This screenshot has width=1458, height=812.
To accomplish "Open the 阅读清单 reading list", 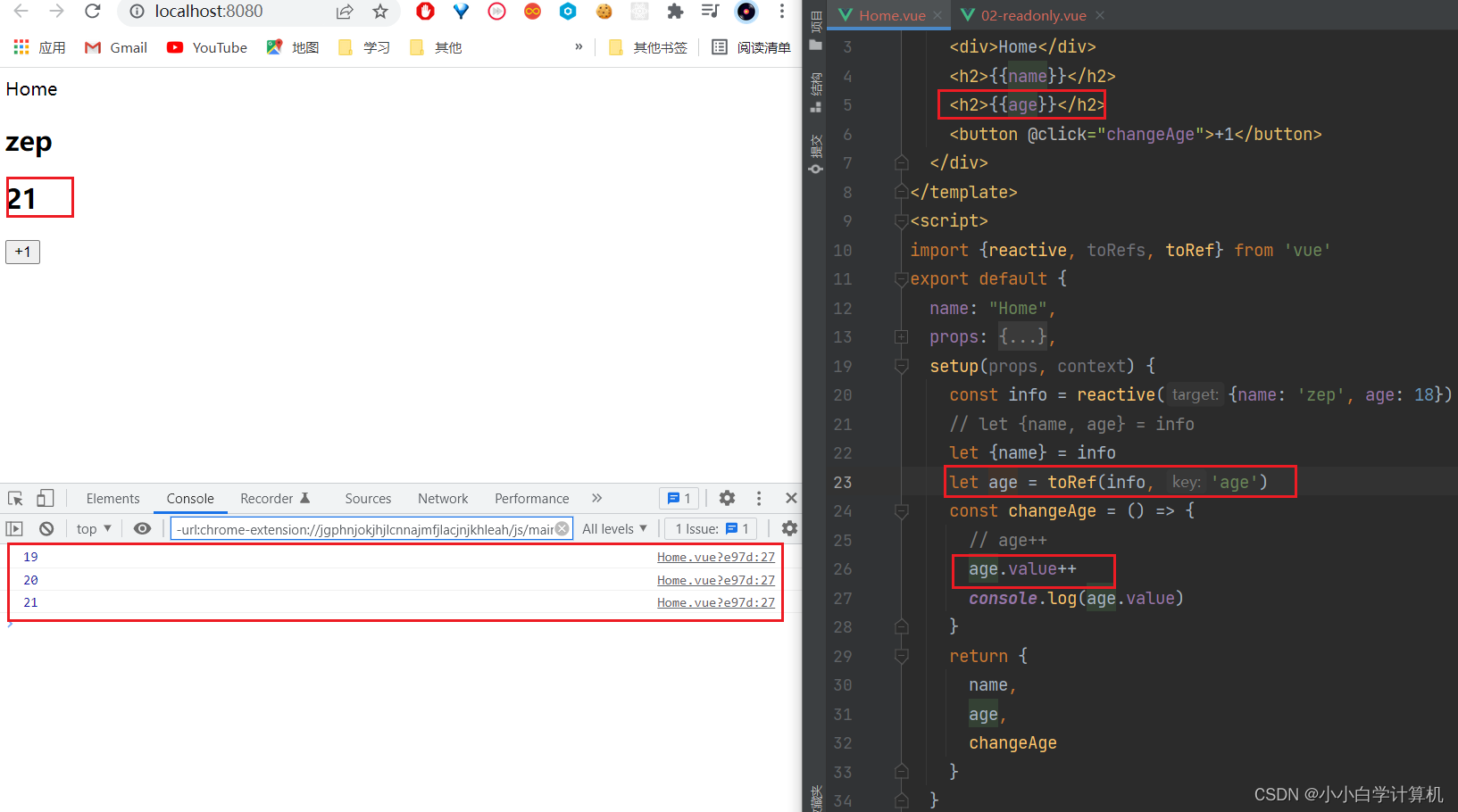I will coord(752,47).
